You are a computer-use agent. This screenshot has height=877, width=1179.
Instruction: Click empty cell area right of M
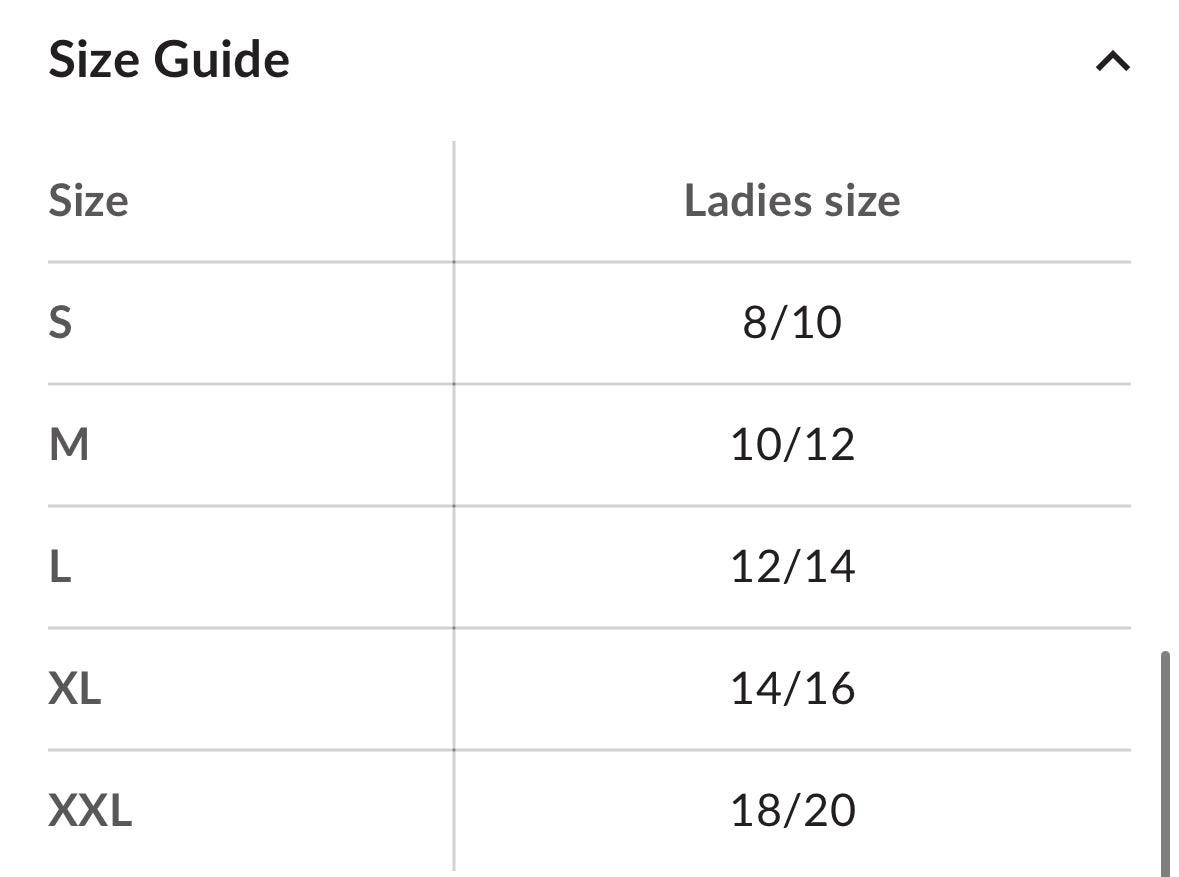point(271,445)
